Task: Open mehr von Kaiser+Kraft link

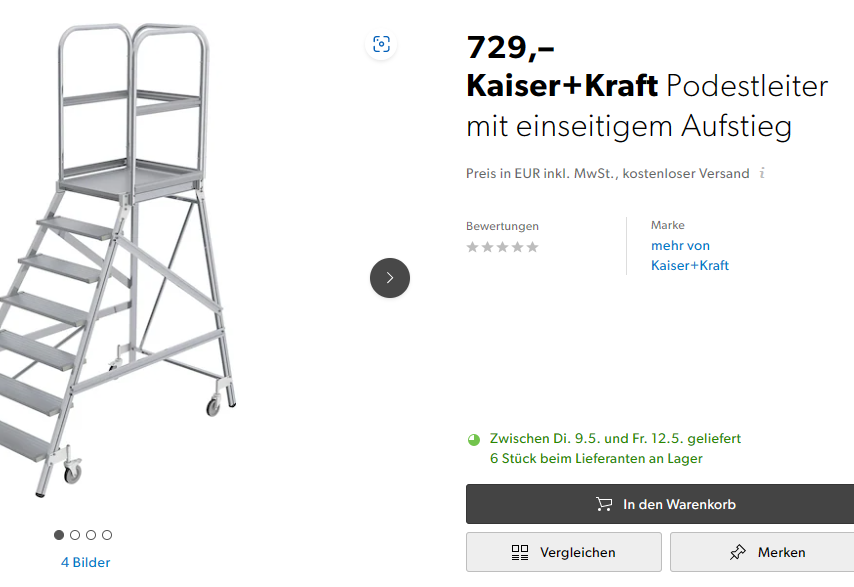Action: click(690, 255)
